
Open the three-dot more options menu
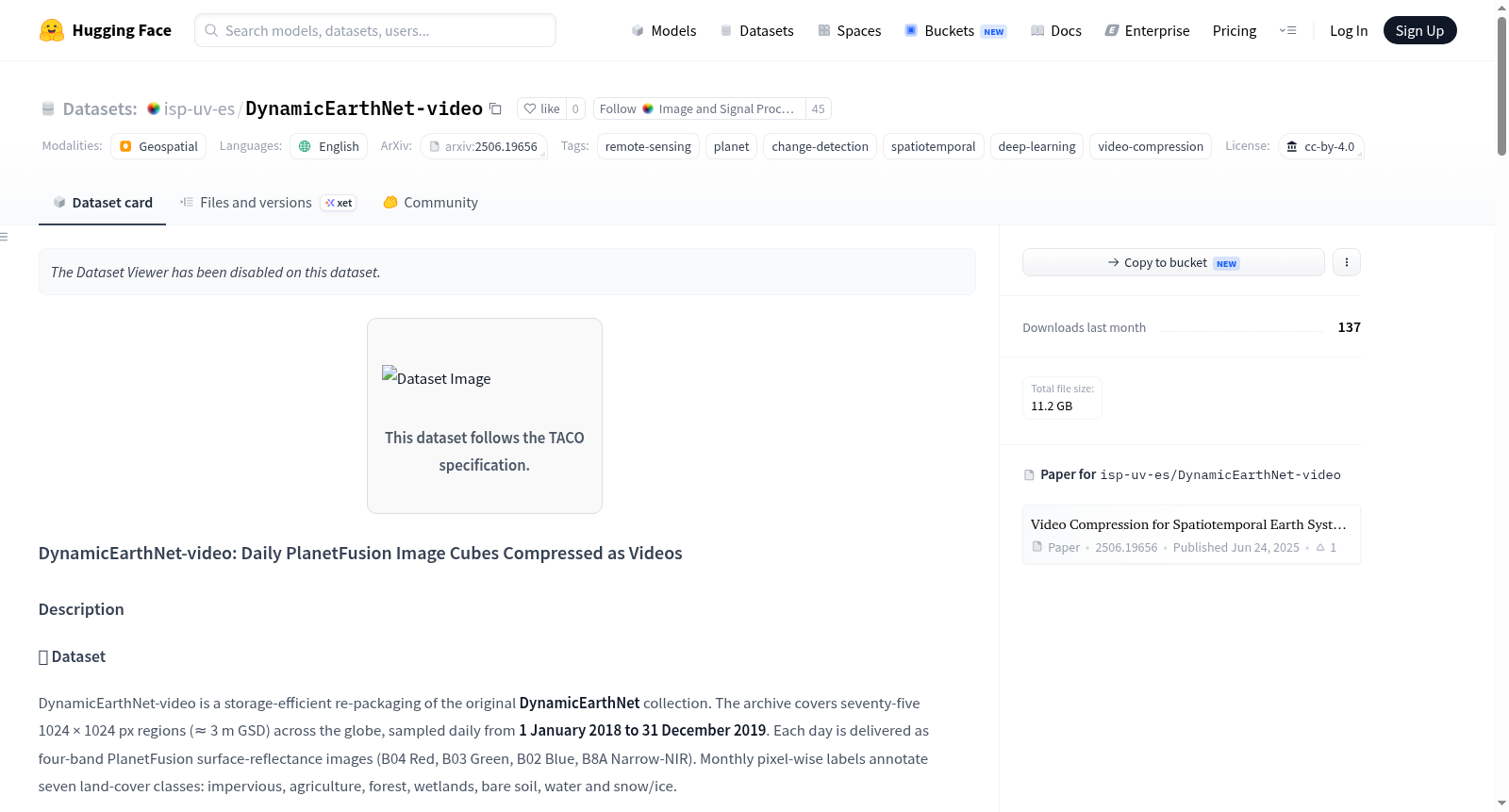click(x=1347, y=262)
